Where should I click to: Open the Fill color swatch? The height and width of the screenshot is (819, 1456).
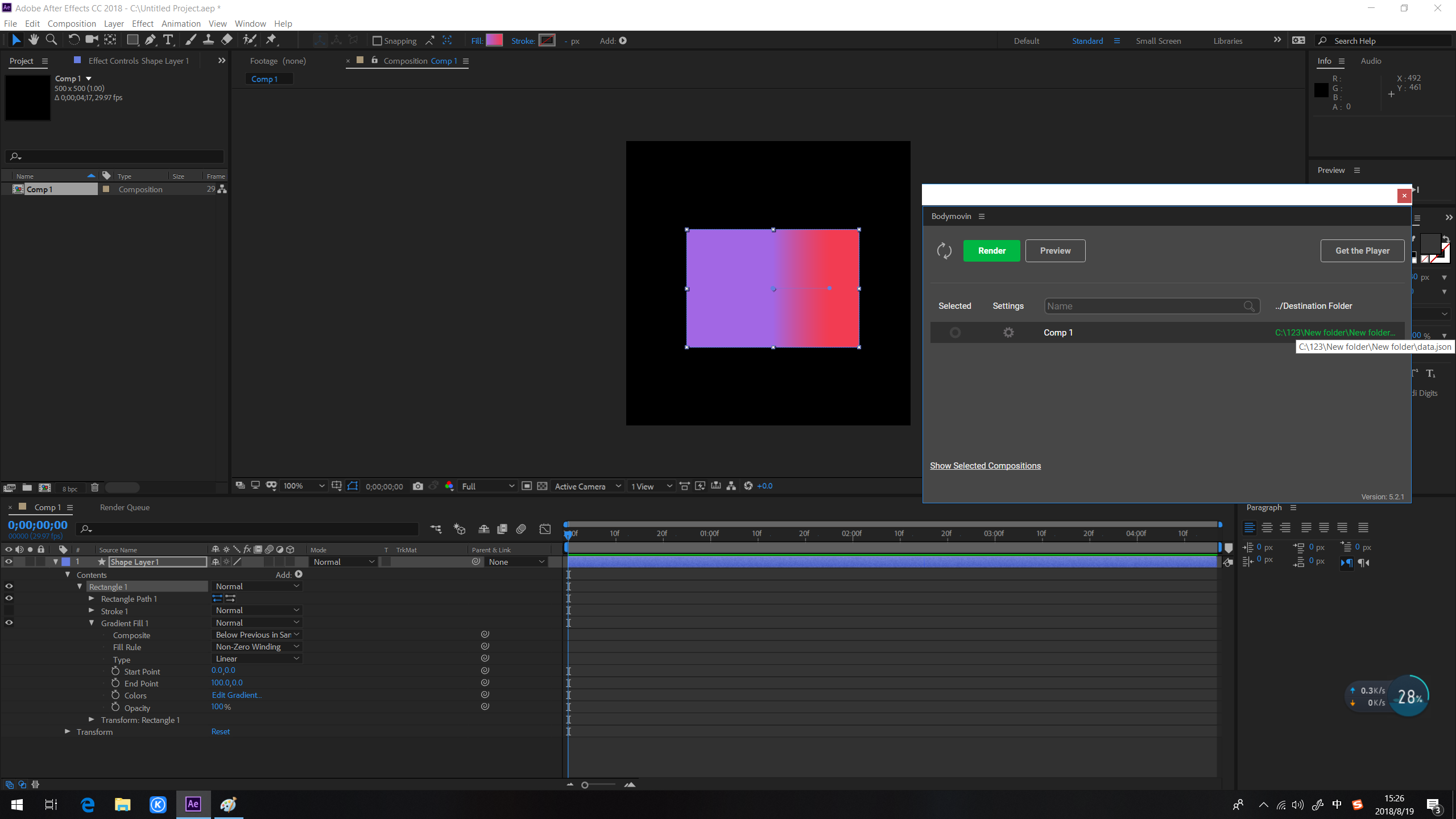pyautogui.click(x=494, y=40)
